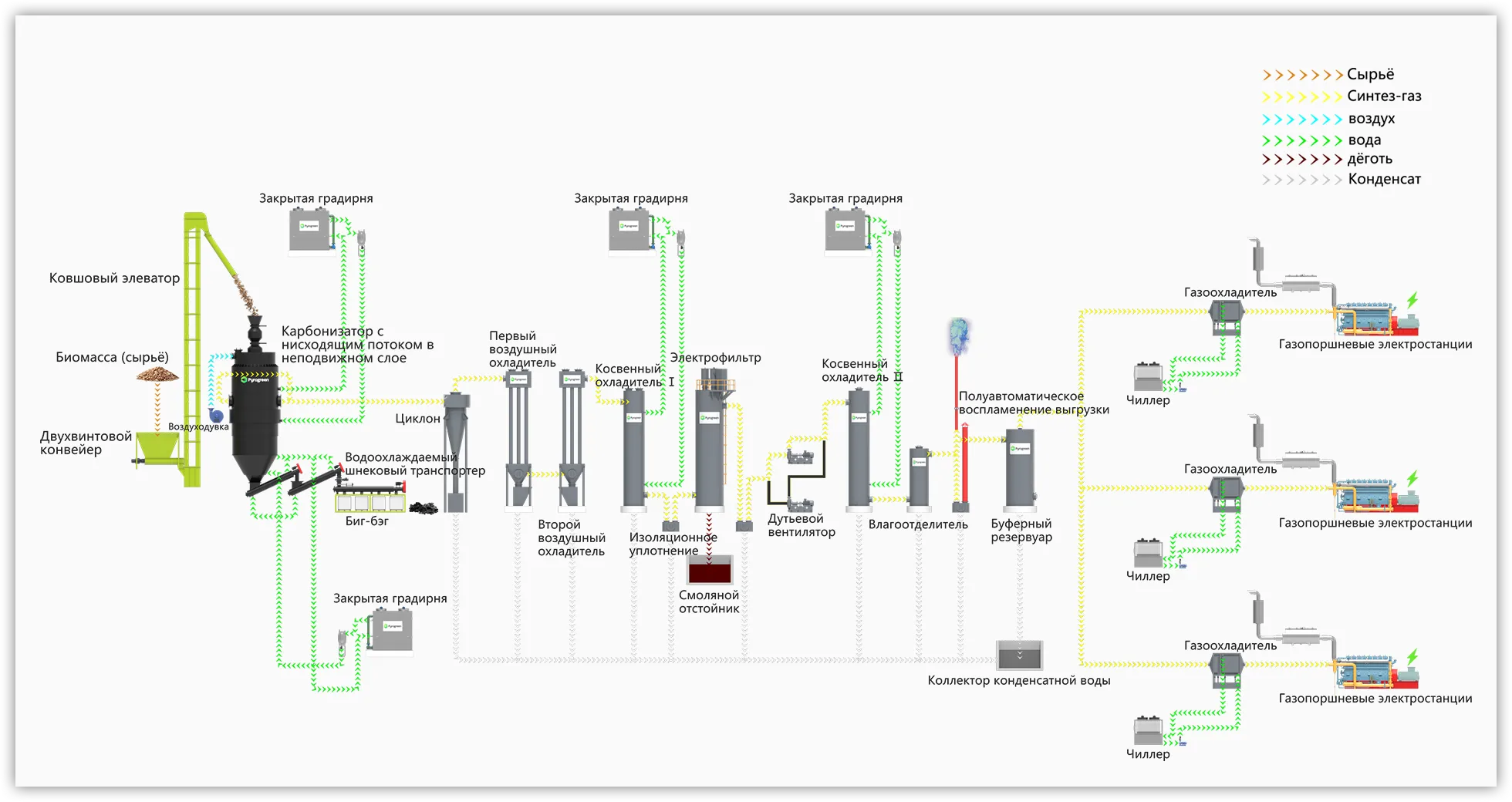Click the cyclone separator labeled Циклон
1512x802 pixels.
(x=456, y=447)
